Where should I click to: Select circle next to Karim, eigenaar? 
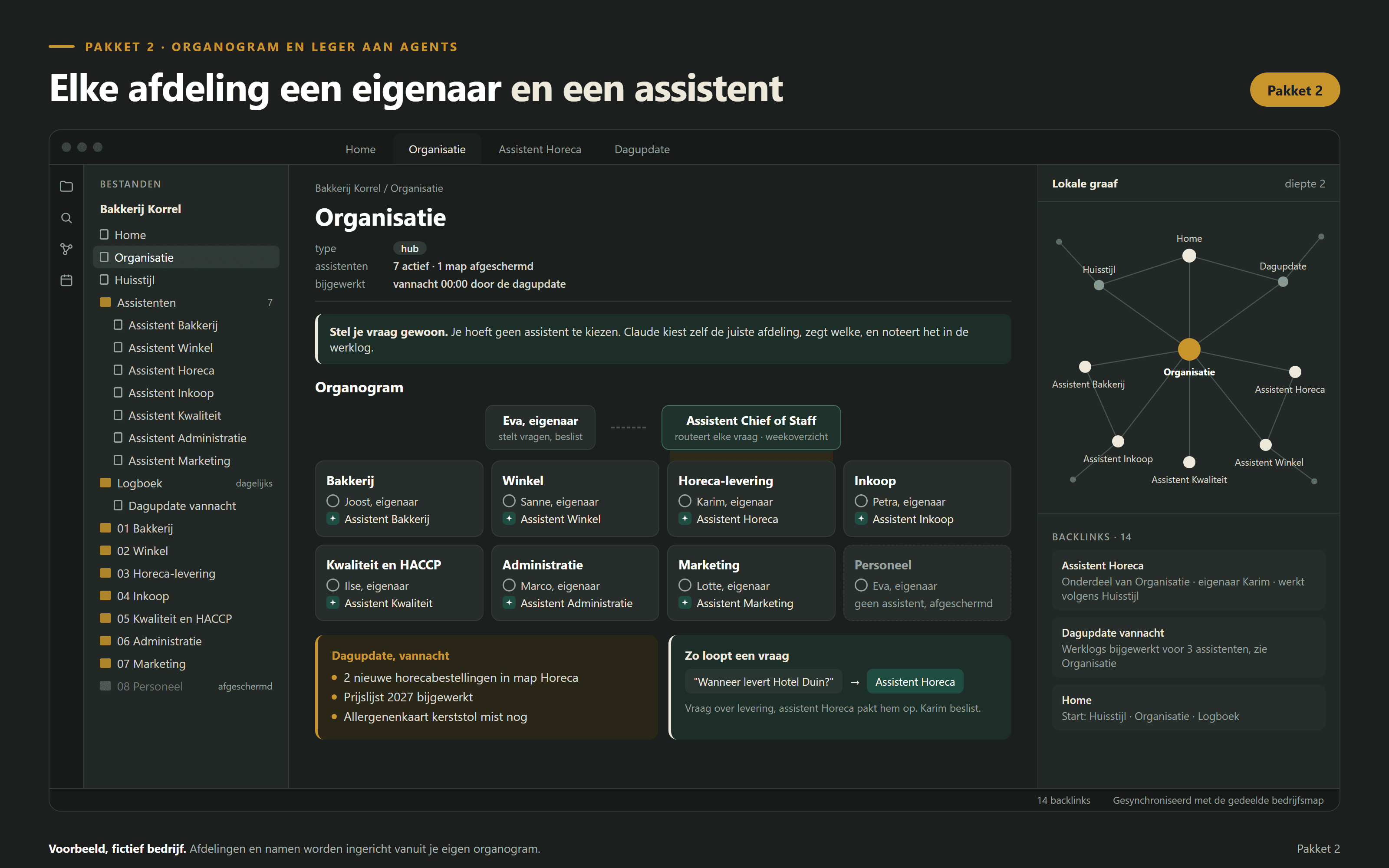click(685, 501)
